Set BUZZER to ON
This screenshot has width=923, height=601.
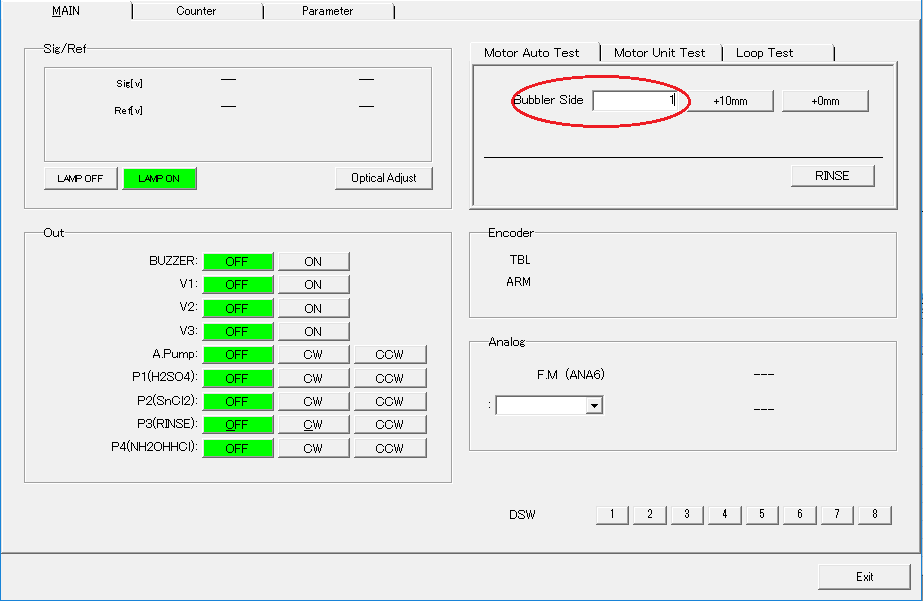[313, 261]
